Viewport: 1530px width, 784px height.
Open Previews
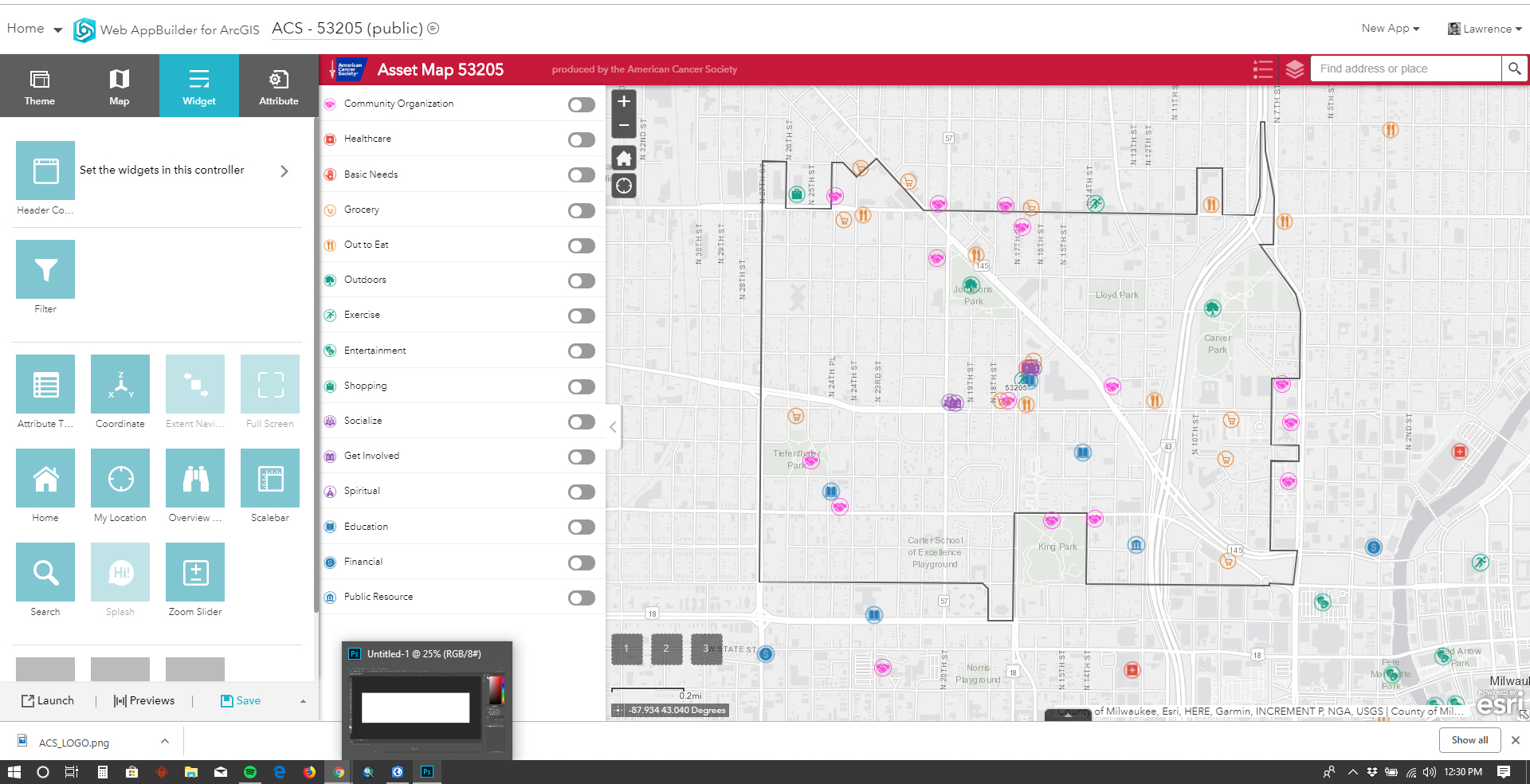[144, 701]
